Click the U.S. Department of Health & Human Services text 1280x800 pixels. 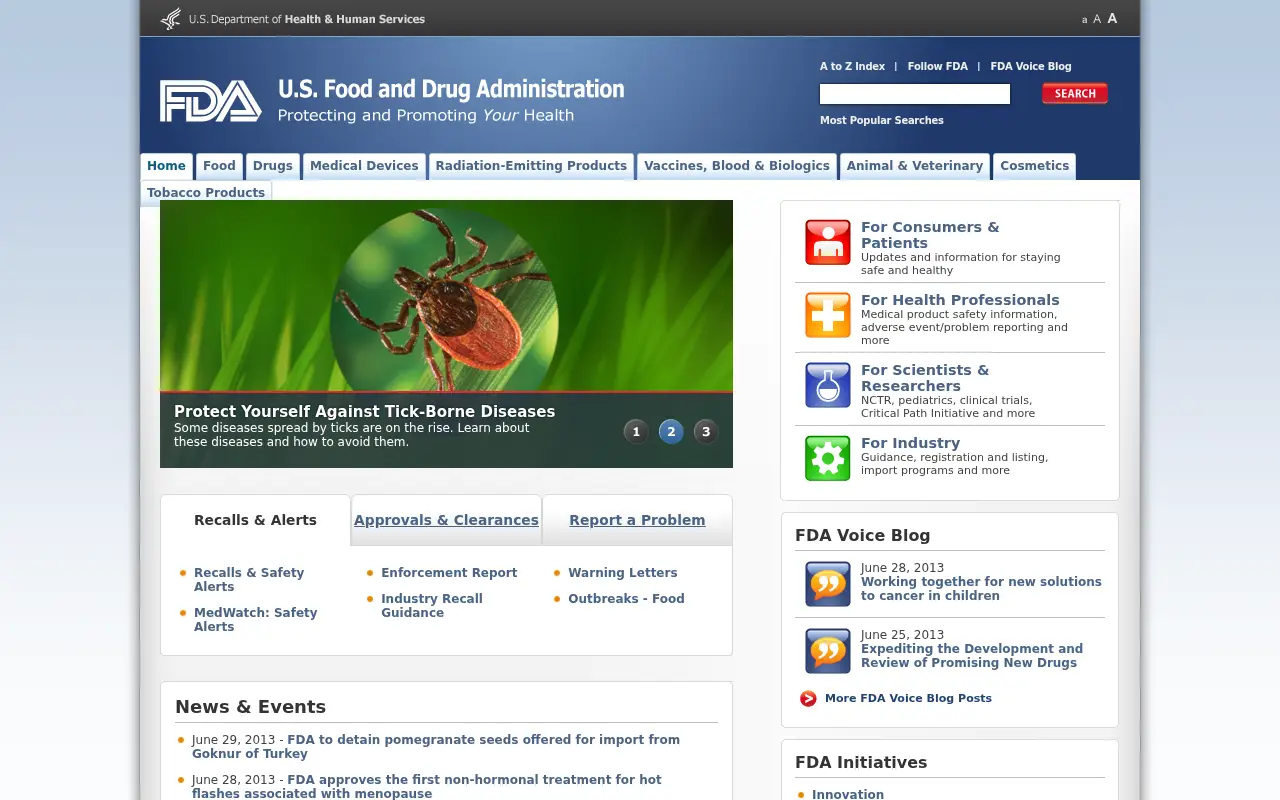(306, 19)
